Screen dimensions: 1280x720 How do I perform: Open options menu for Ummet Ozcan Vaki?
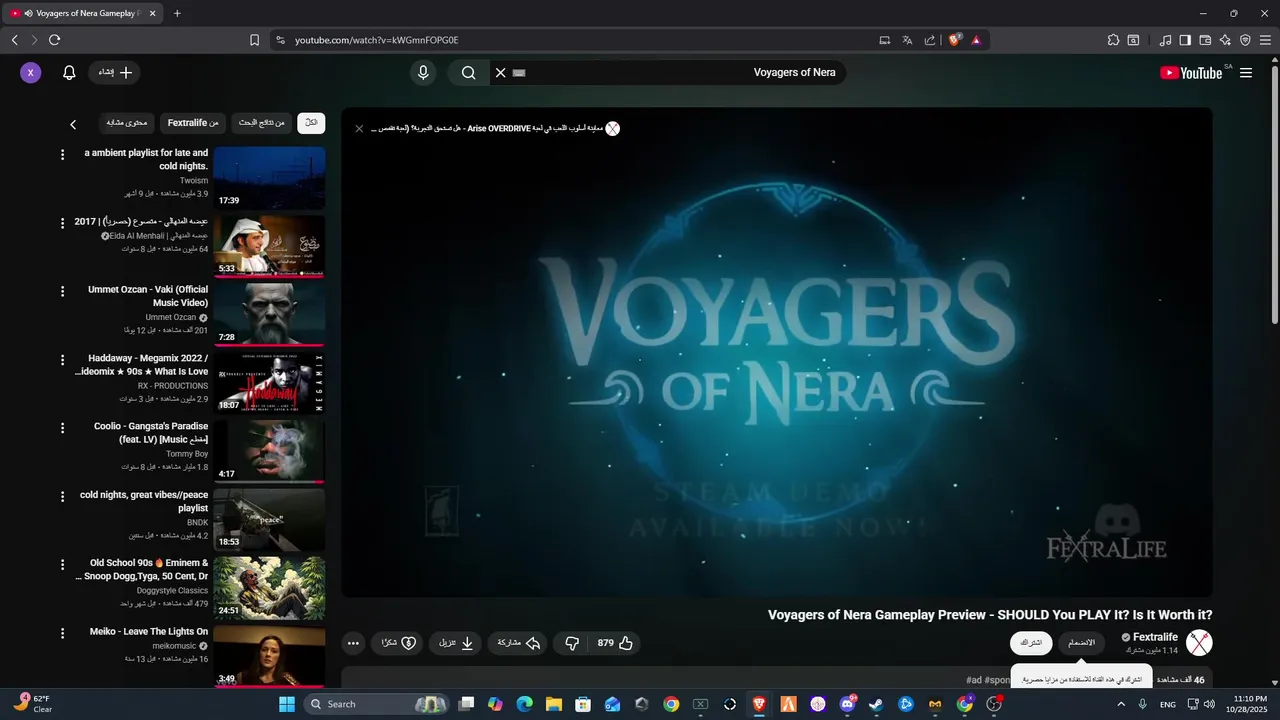pyautogui.click(x=62, y=292)
